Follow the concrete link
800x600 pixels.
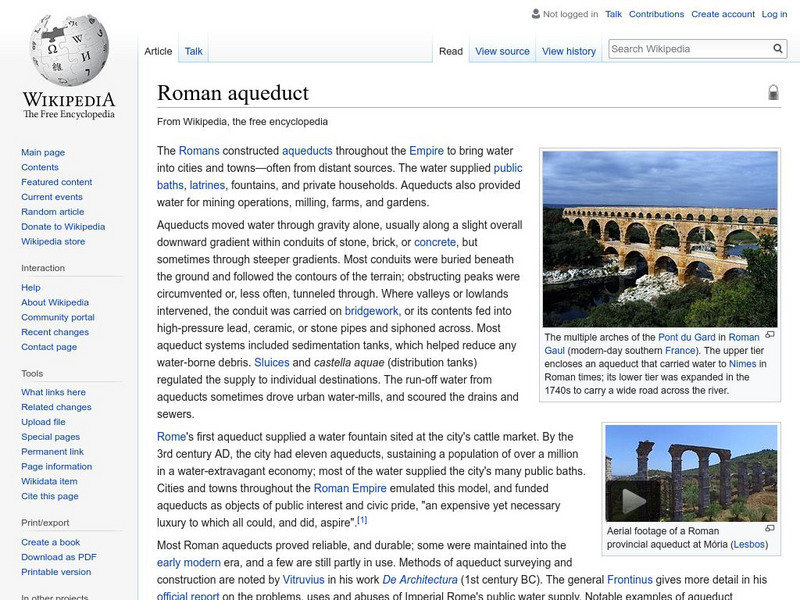click(435, 242)
